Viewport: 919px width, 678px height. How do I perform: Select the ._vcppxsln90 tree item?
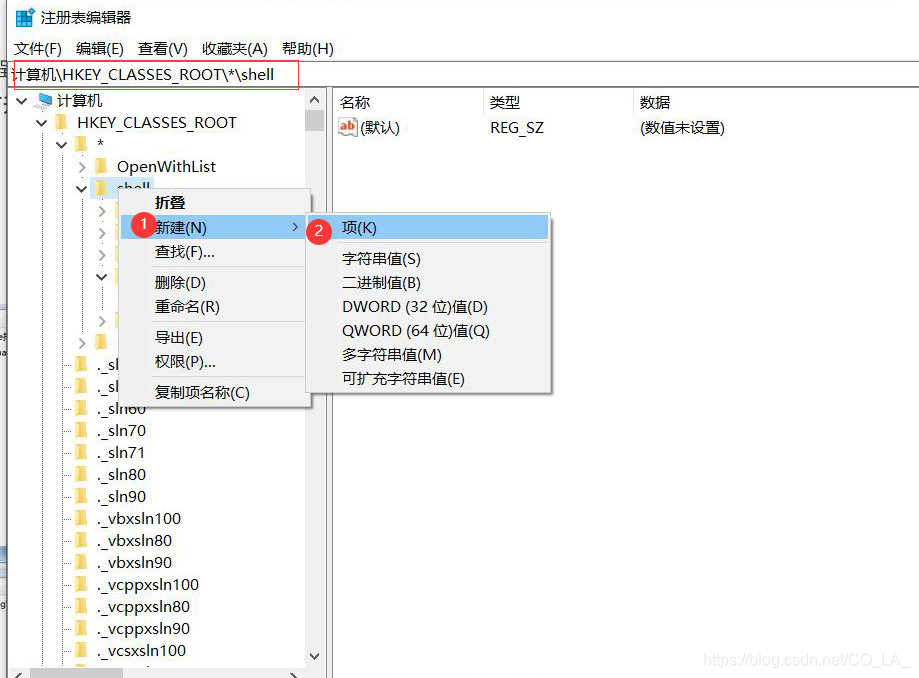144,629
